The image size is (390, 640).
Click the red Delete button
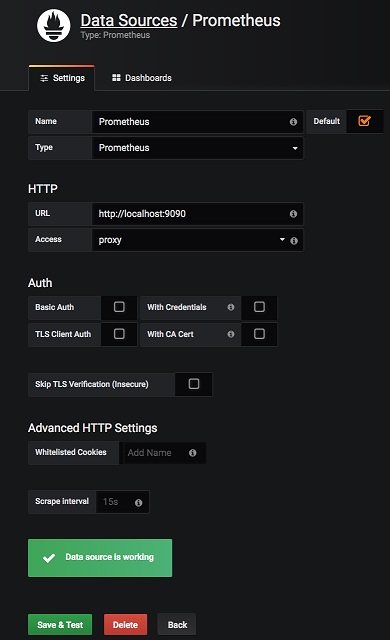[125, 625]
